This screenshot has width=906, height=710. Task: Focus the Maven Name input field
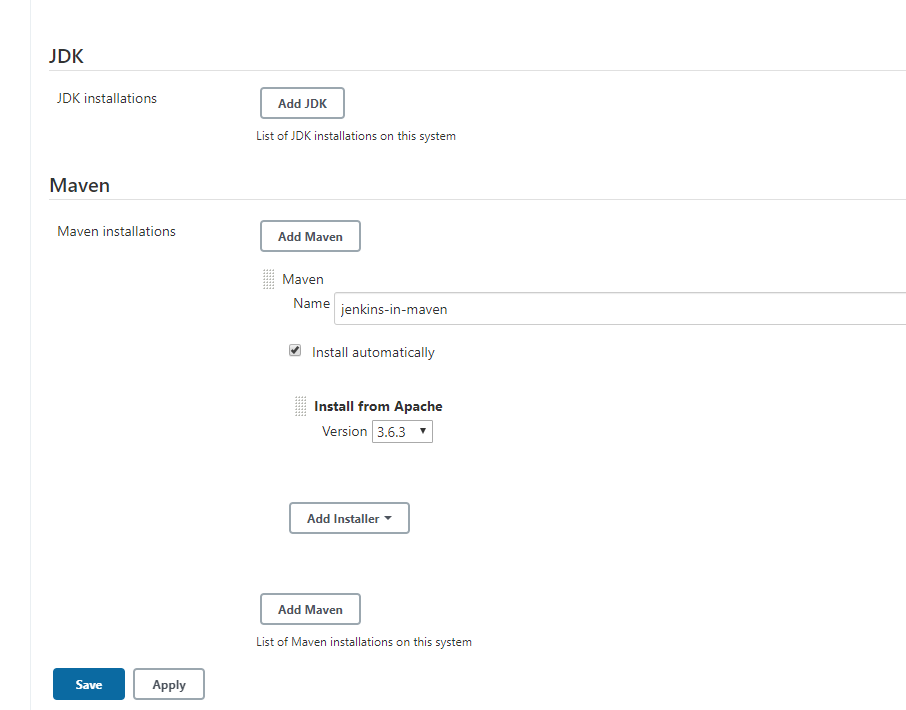tap(620, 309)
